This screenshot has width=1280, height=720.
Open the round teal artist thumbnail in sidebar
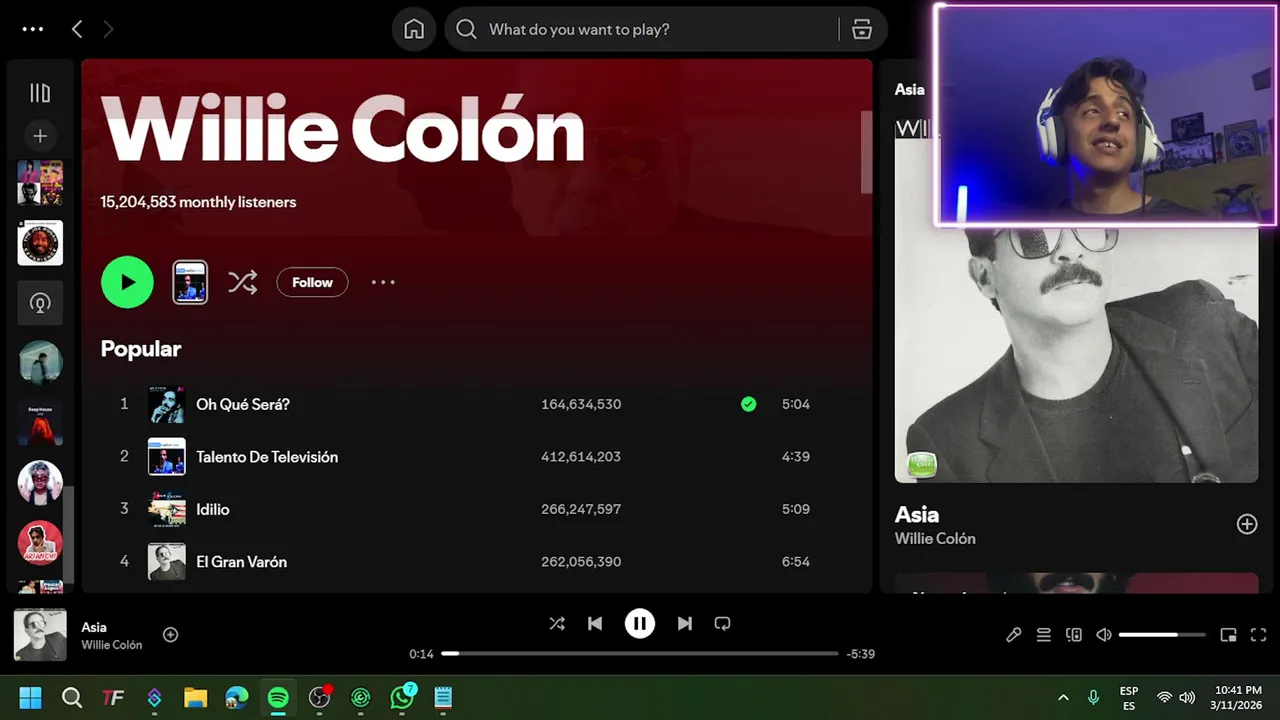click(40, 363)
